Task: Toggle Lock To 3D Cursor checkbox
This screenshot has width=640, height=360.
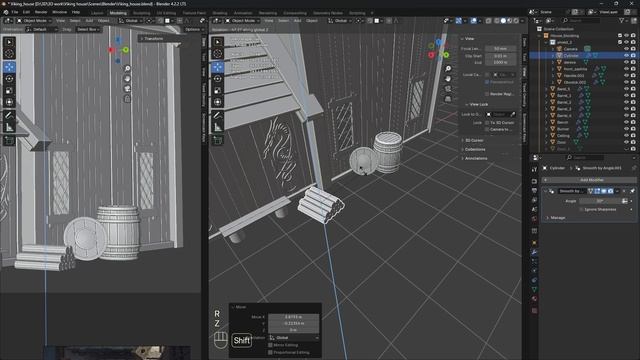Action: click(x=487, y=122)
